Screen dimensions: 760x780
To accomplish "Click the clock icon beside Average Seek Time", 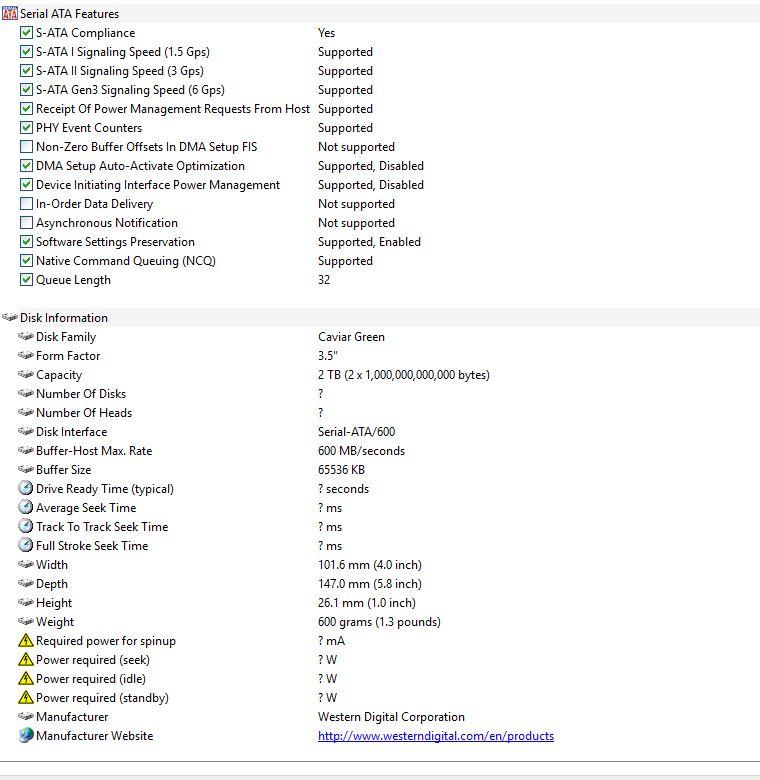I will pos(25,507).
